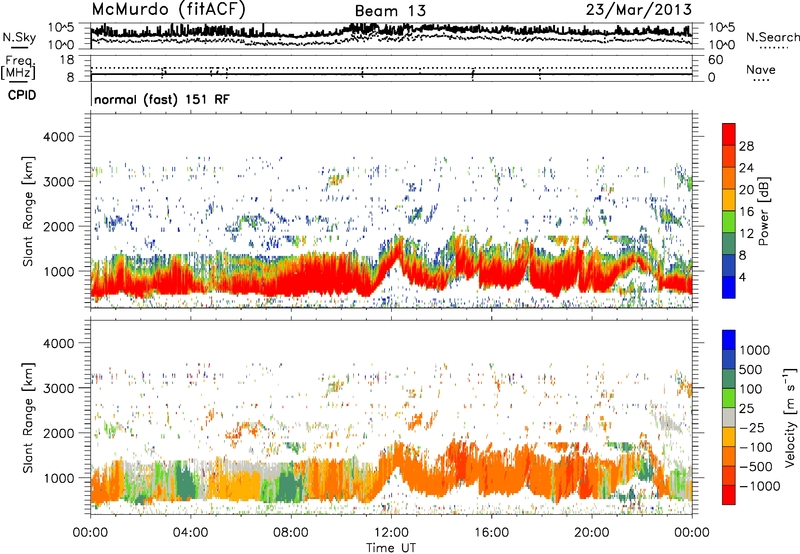
Task: Click the yellow velocity region near 06:00
Action: (x=237, y=486)
